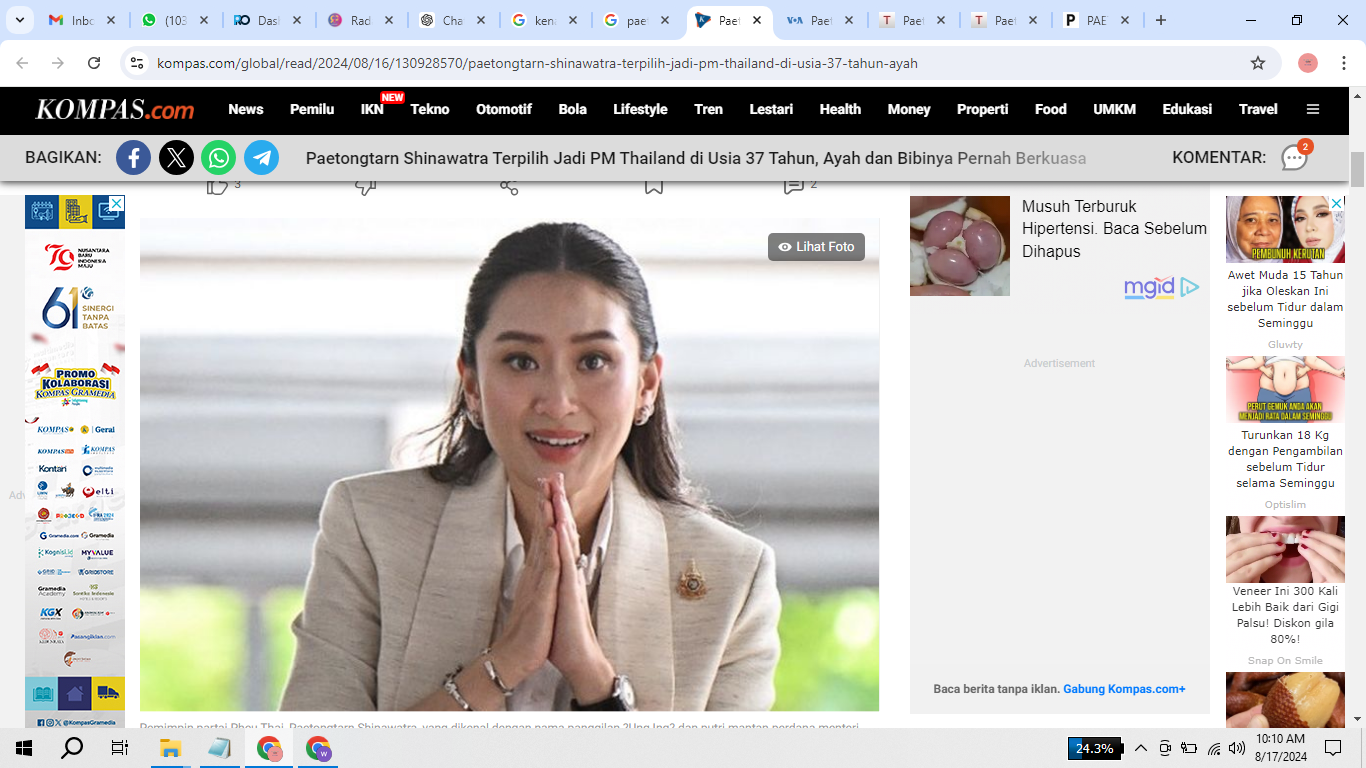This screenshot has width=1366, height=768.
Task: Open the Wi-Fi network panel
Action: (x=1214, y=748)
